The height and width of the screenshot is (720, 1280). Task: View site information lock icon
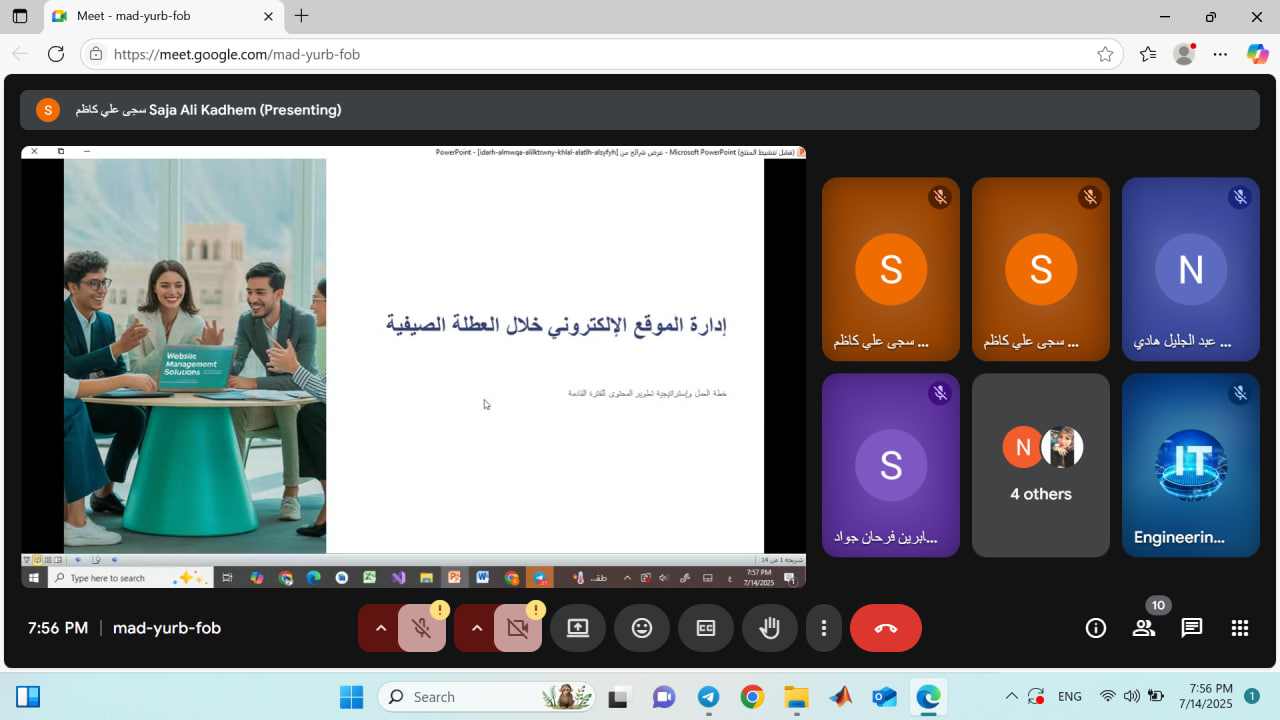(96, 54)
